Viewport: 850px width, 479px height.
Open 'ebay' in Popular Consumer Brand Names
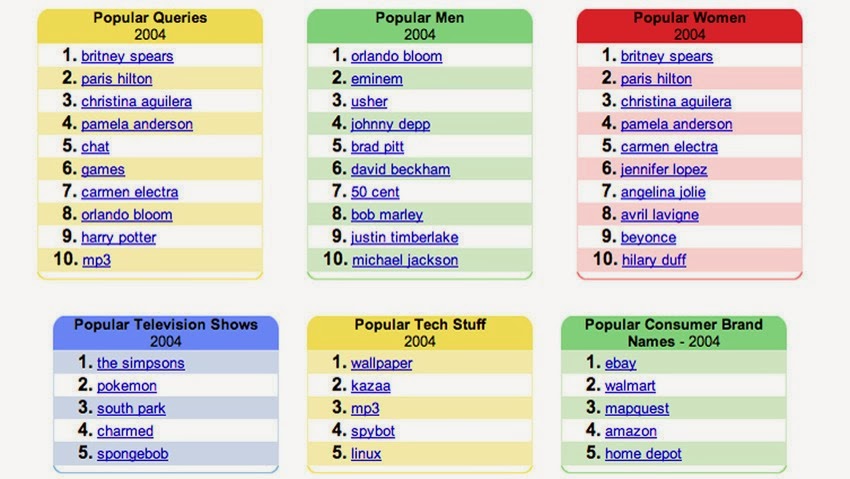(x=620, y=363)
